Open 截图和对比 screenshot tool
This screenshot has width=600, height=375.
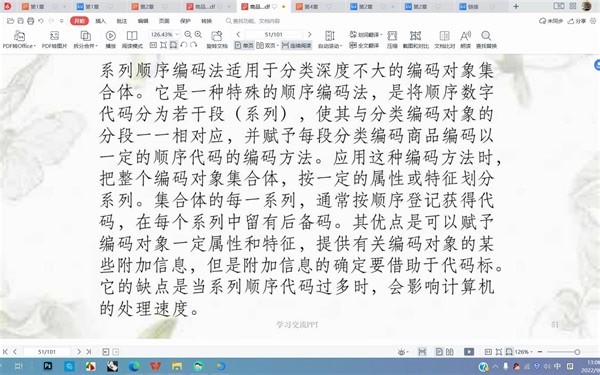click(x=416, y=39)
